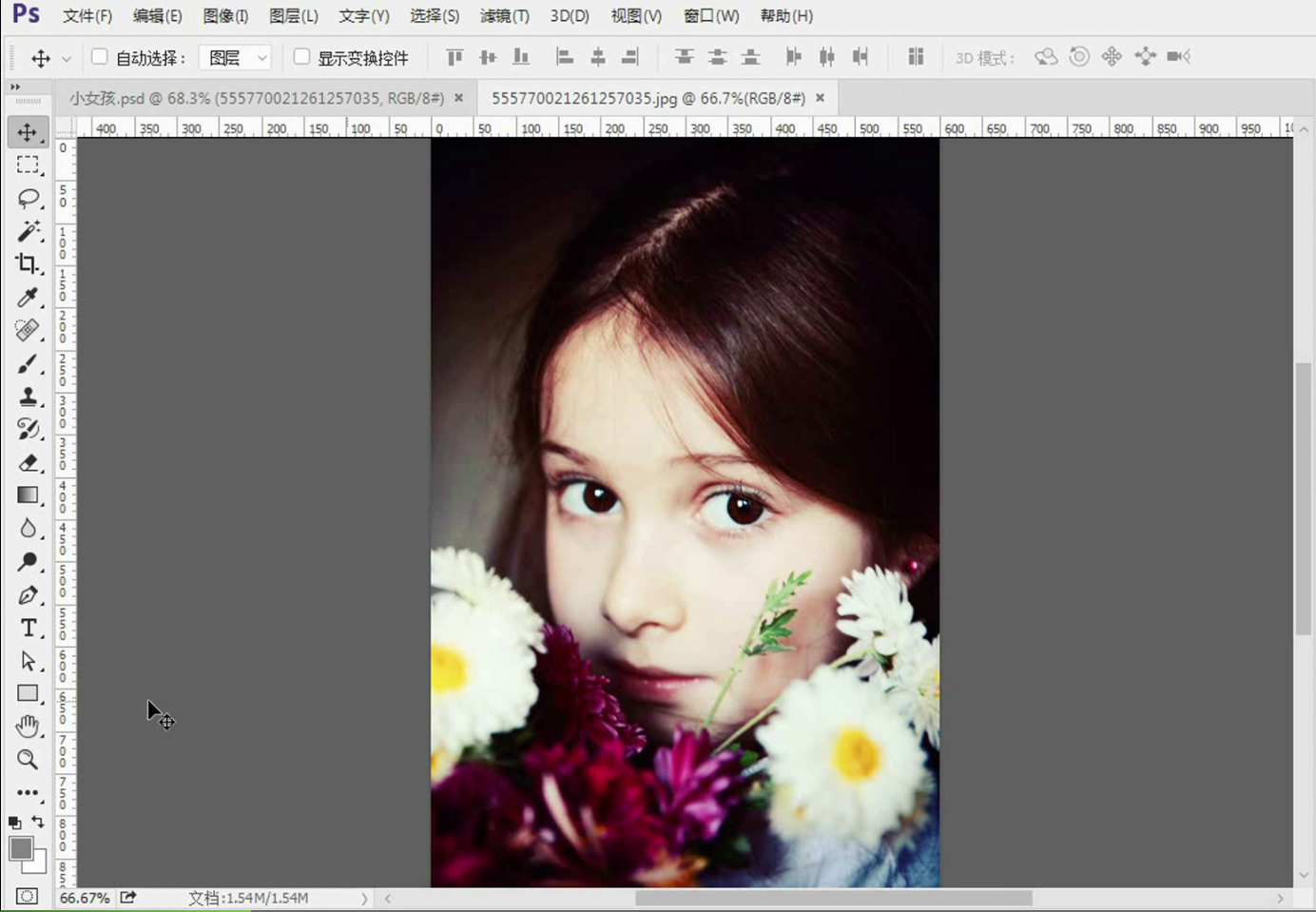1316x912 pixels.
Task: Enable the 自动选择 checkbox
Action: [x=99, y=57]
